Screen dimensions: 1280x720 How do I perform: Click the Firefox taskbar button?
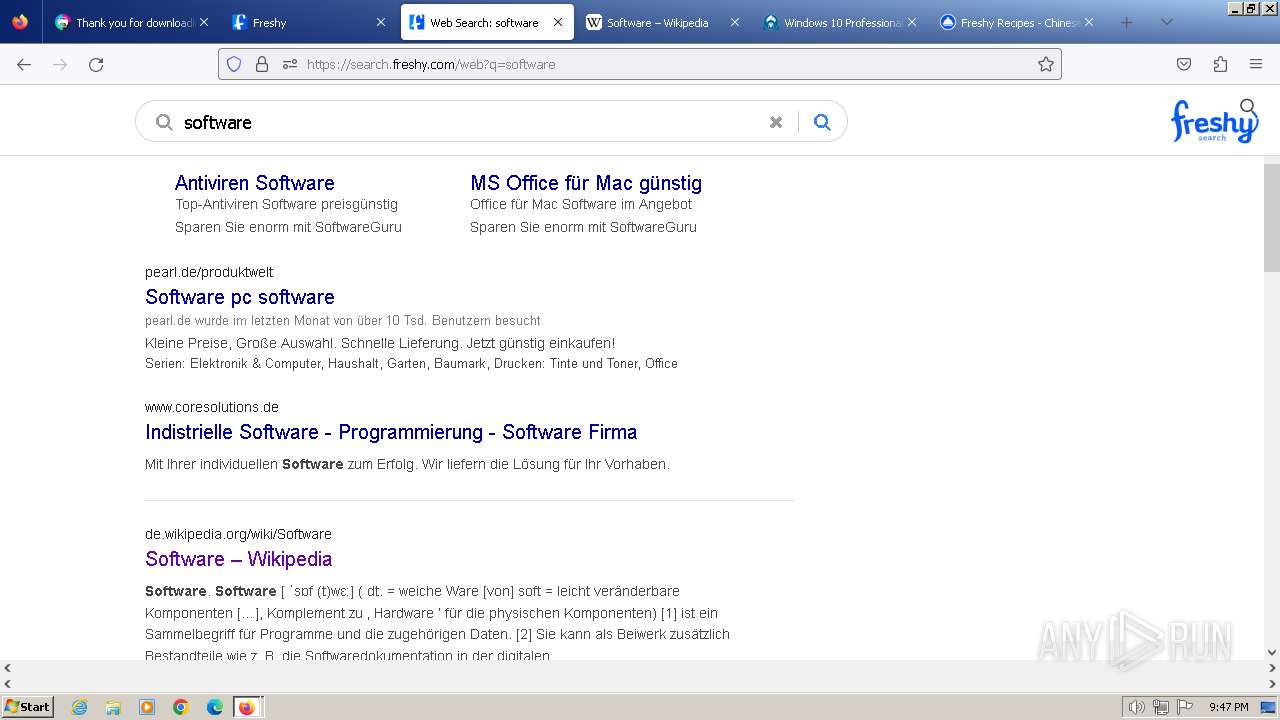pyautogui.click(x=247, y=707)
